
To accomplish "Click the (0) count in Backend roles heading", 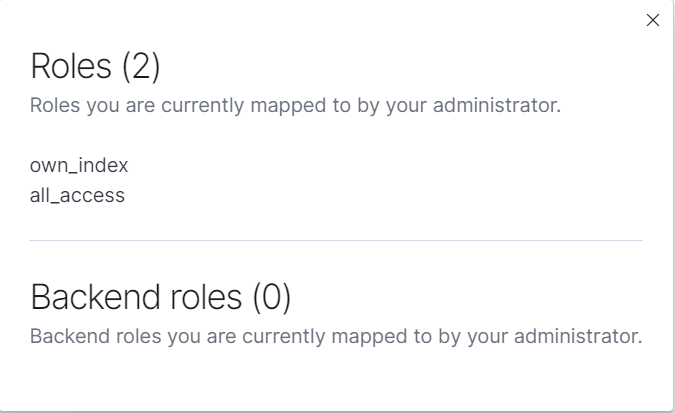I will pos(271,297).
